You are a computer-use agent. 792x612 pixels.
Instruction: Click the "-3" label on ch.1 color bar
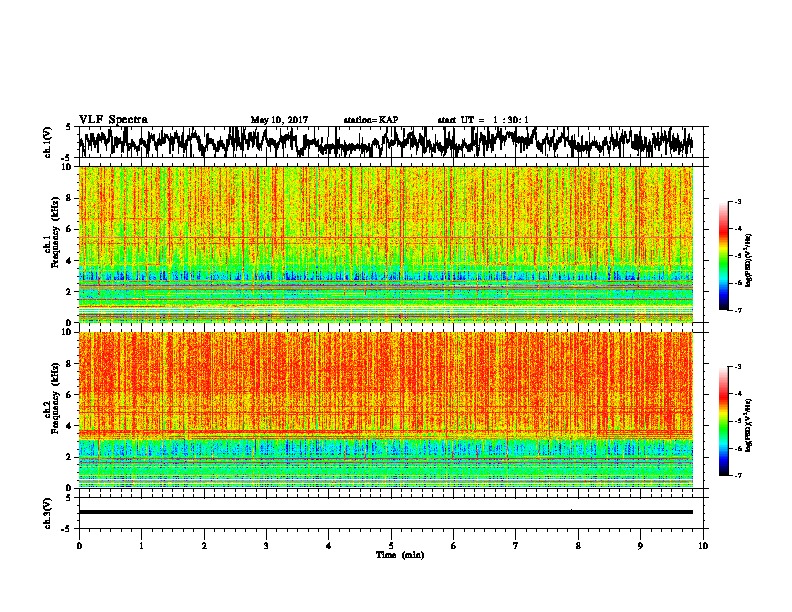(x=737, y=201)
